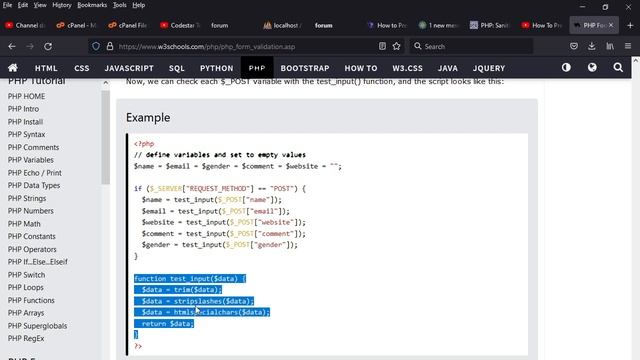This screenshot has height=360, width=640.
Task: Open PHP Superglobals in sidebar
Action: (38, 326)
